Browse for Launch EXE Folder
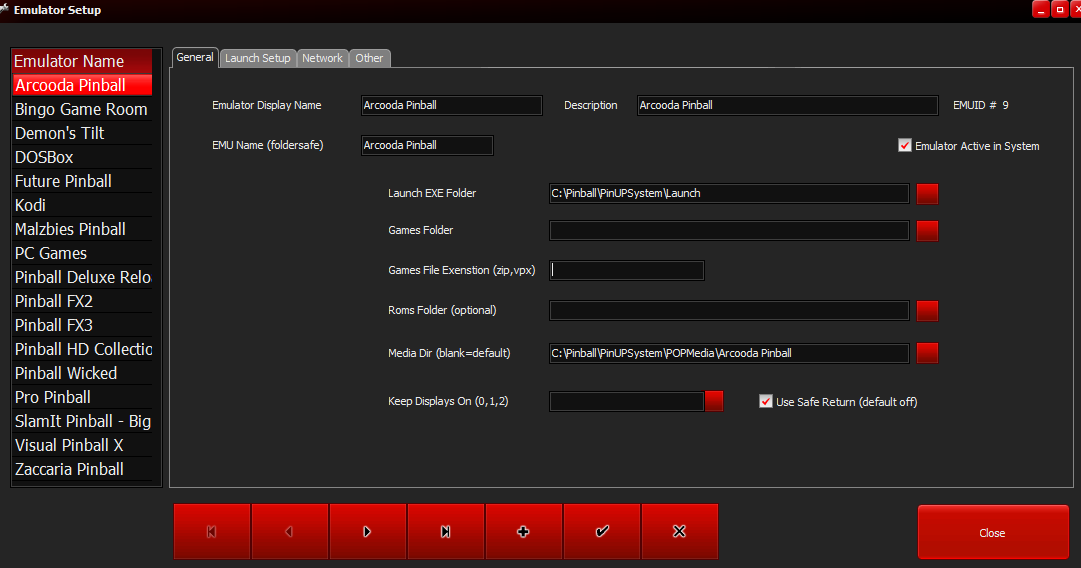The image size is (1081, 568). coord(927,194)
